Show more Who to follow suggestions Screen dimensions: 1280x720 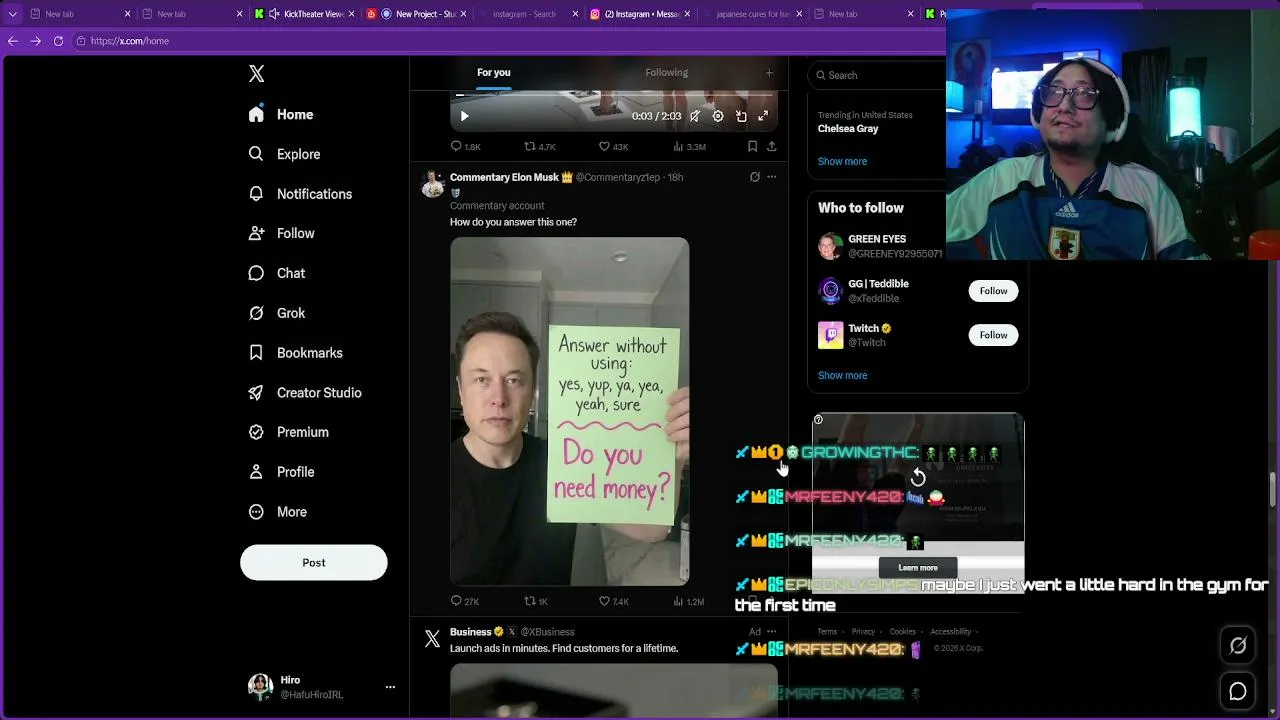click(x=842, y=375)
